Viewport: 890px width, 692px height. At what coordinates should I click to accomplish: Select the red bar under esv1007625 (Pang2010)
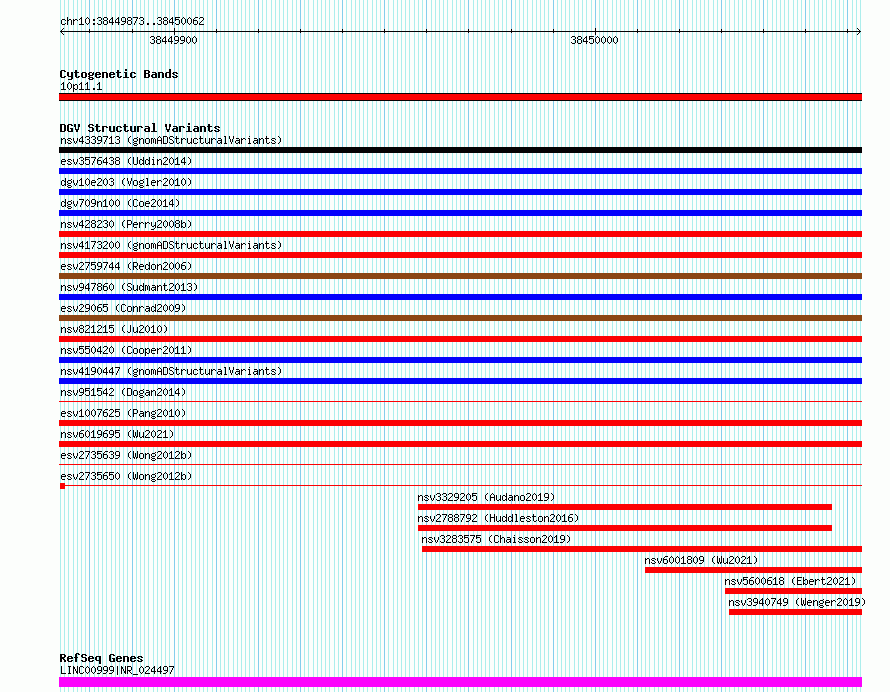point(460,423)
